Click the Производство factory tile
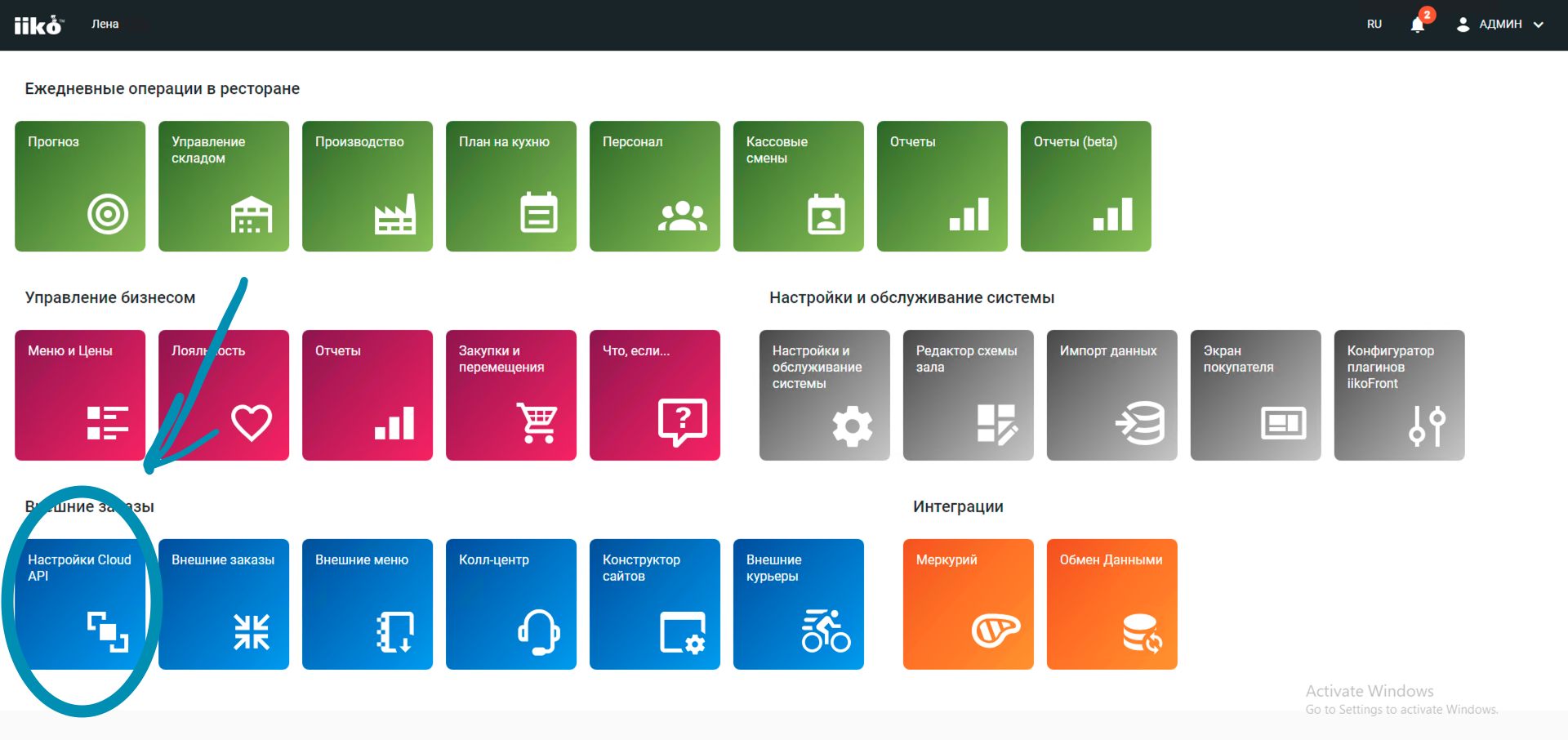This screenshot has width=1568, height=740. [367, 186]
